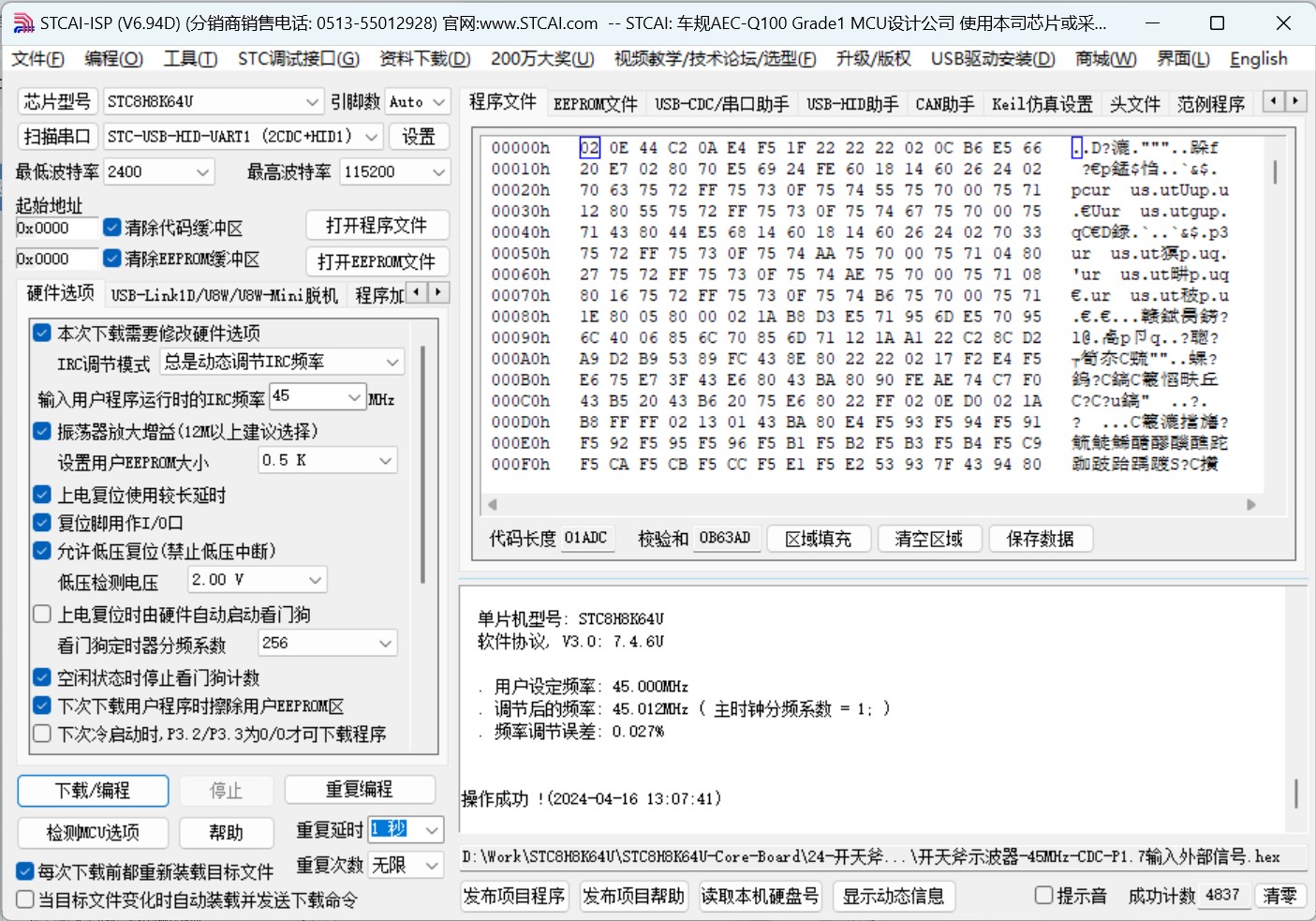Switch to the EEPROM文件 tab
Screen dimensions: 1316x921
[x=595, y=104]
